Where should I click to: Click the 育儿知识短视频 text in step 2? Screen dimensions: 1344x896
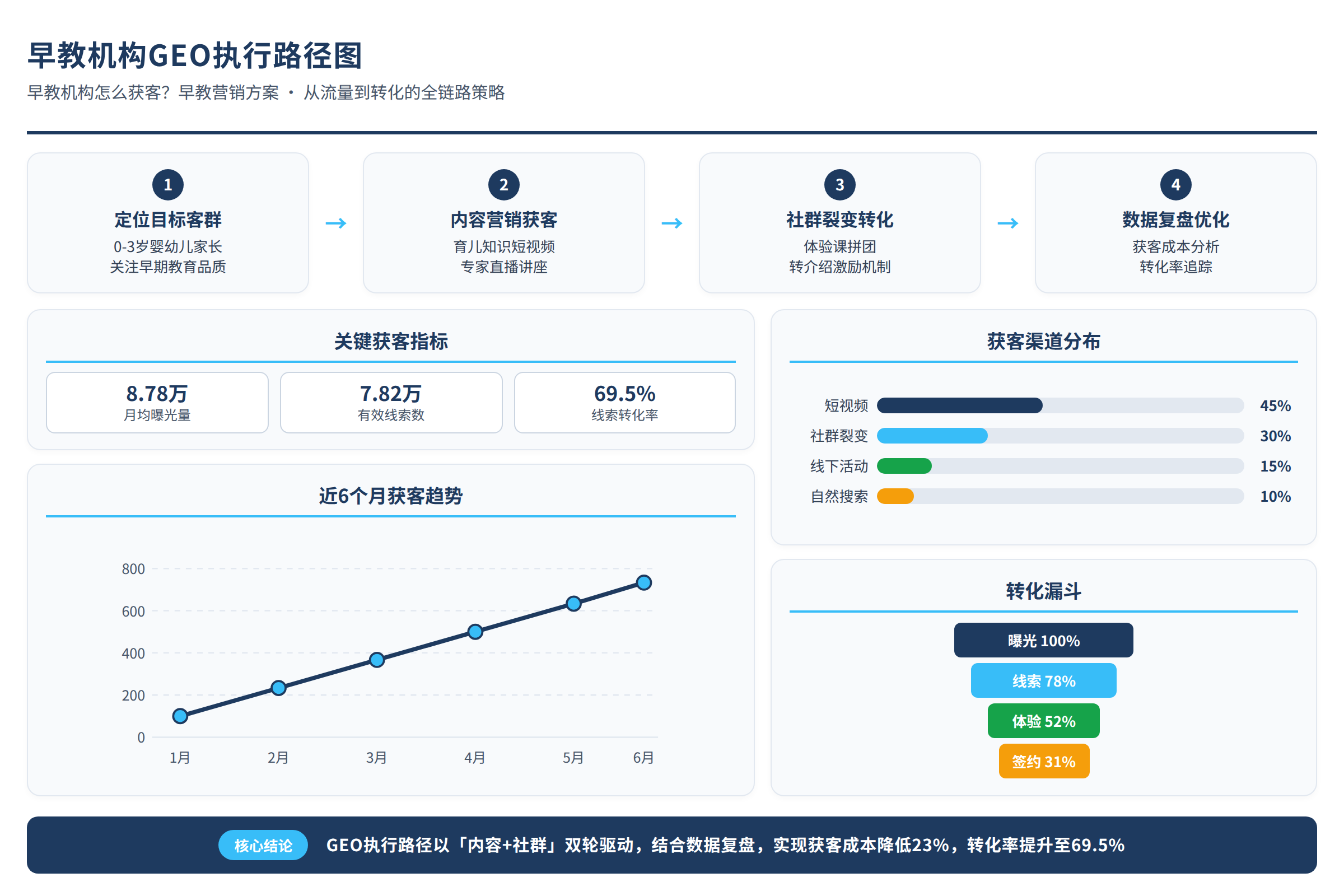504,247
